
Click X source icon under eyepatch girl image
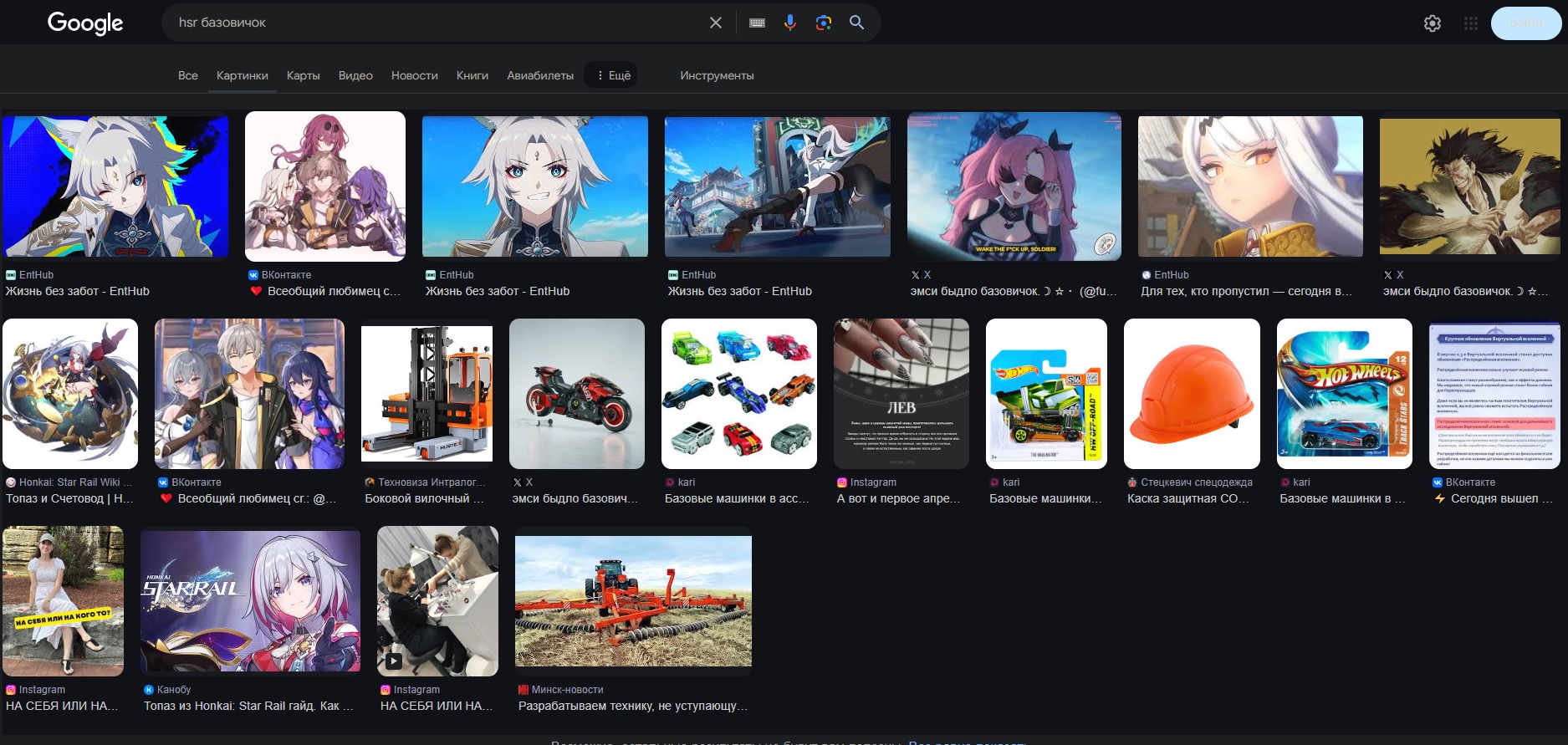click(x=916, y=275)
